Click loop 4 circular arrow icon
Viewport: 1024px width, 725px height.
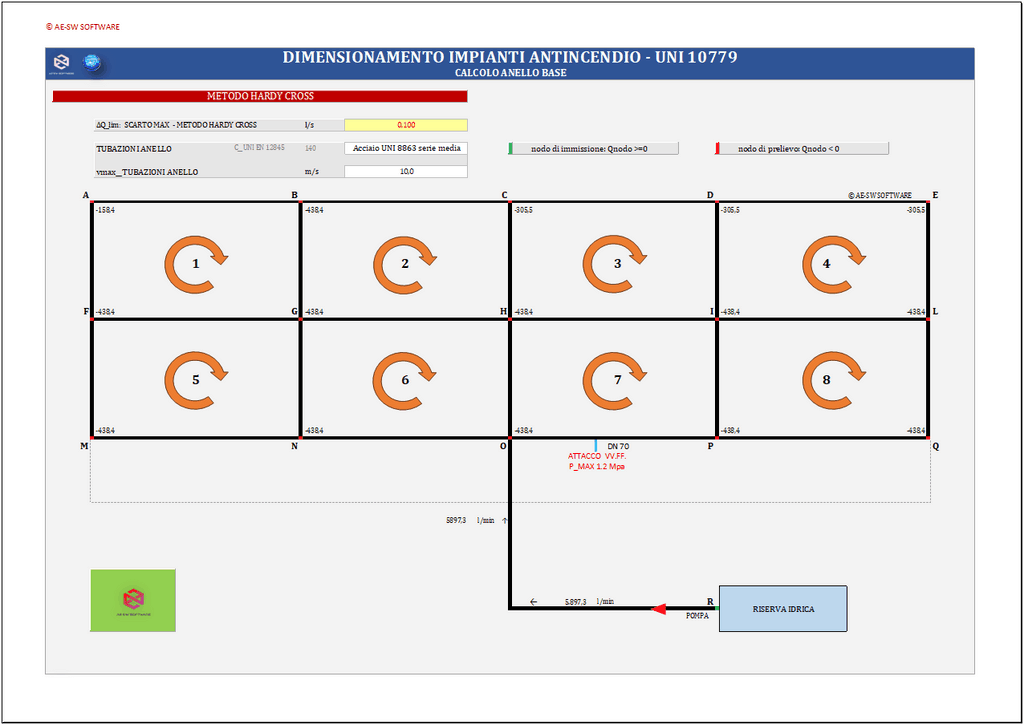tap(826, 264)
